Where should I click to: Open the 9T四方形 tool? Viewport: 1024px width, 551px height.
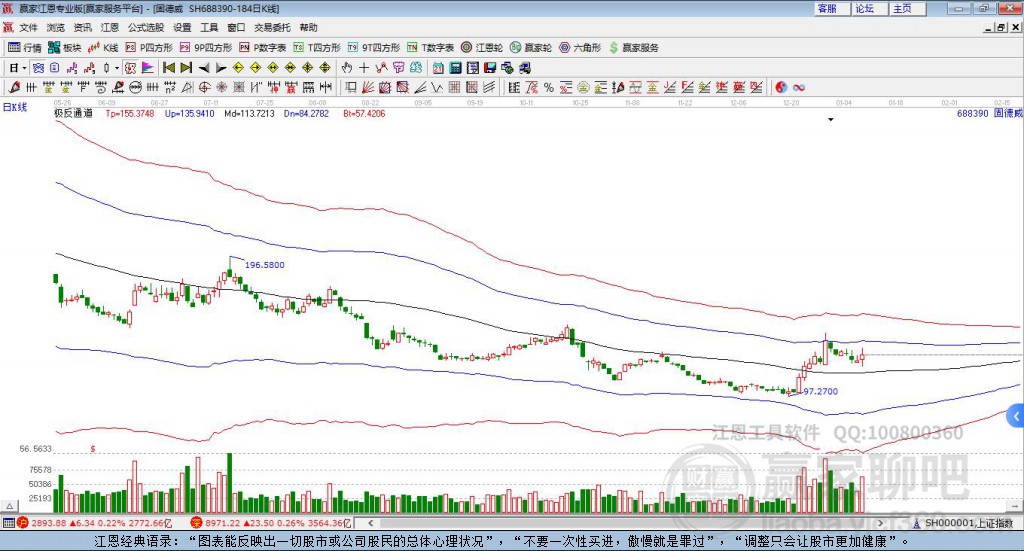pyautogui.click(x=374, y=48)
